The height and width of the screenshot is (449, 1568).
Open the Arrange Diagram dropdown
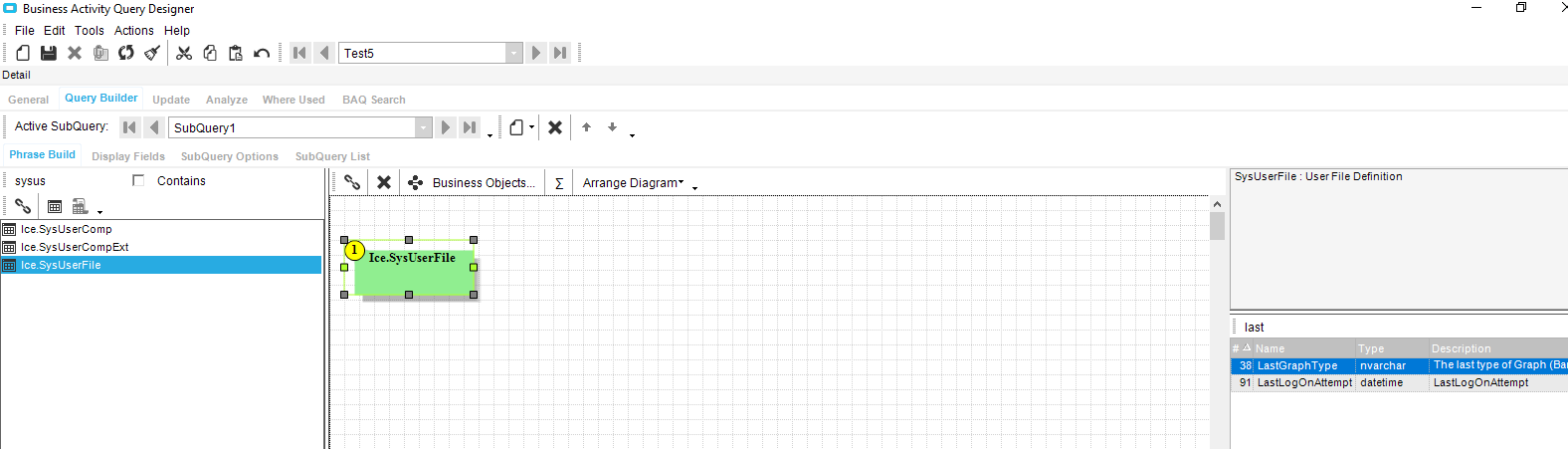tap(633, 183)
